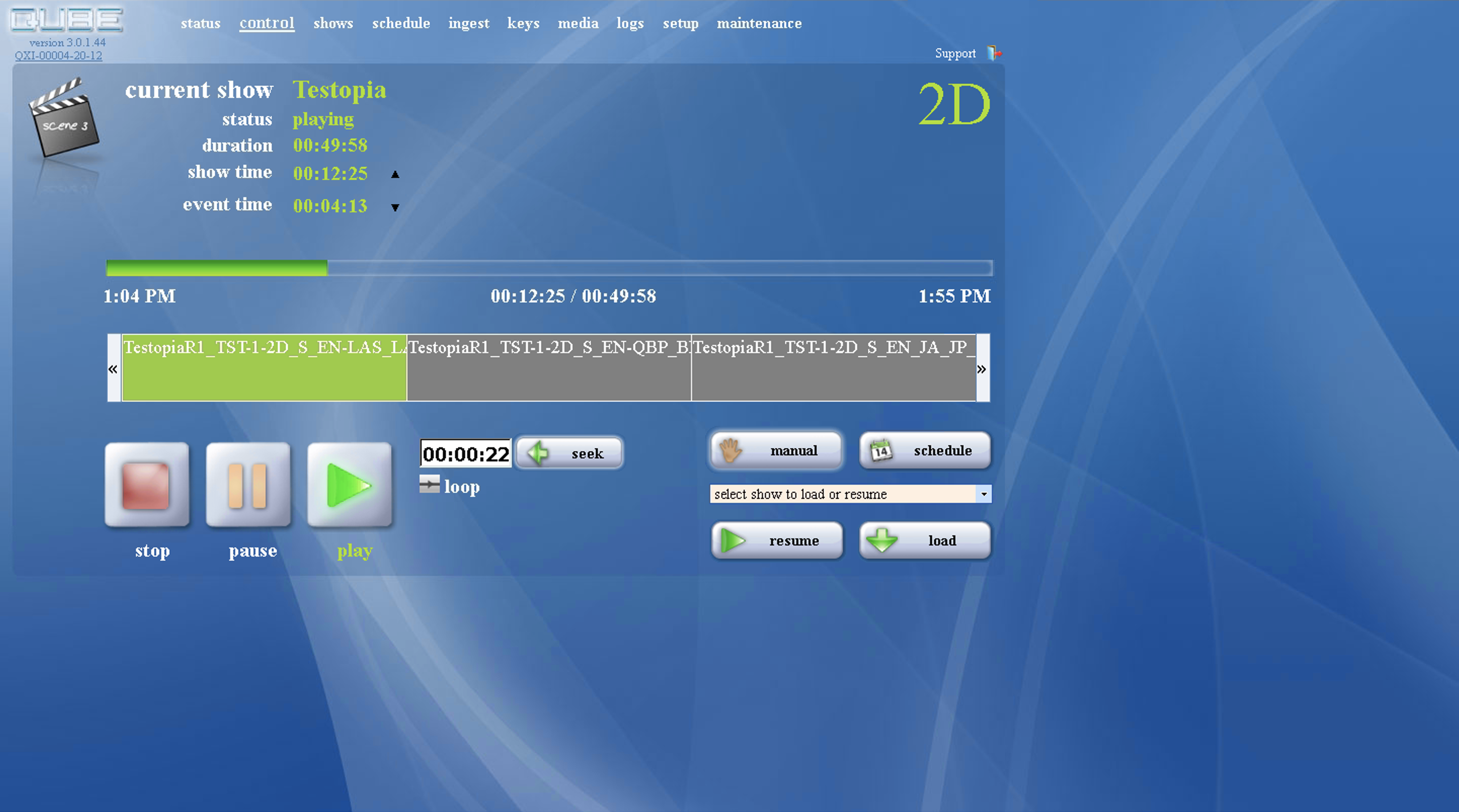Click the 00:12:25 / 00:49:58 time readout

point(573,296)
